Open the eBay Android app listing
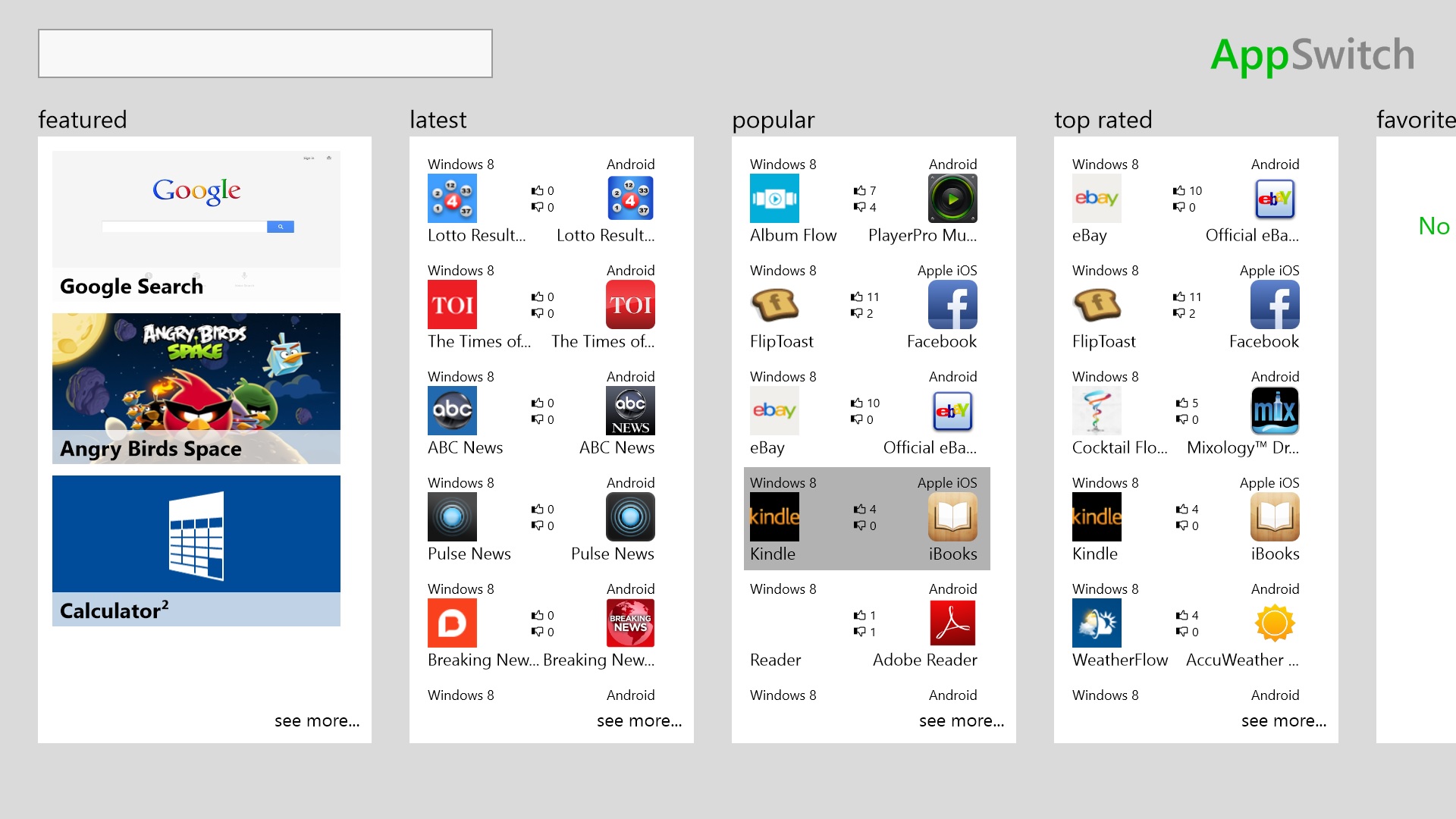The image size is (1456, 819). click(950, 410)
